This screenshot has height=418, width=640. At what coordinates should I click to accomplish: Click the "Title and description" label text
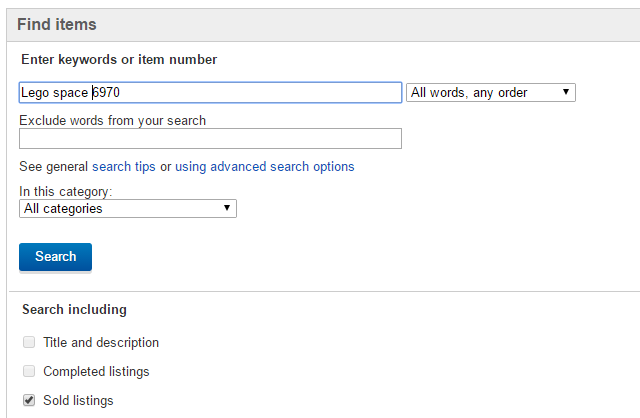point(101,343)
